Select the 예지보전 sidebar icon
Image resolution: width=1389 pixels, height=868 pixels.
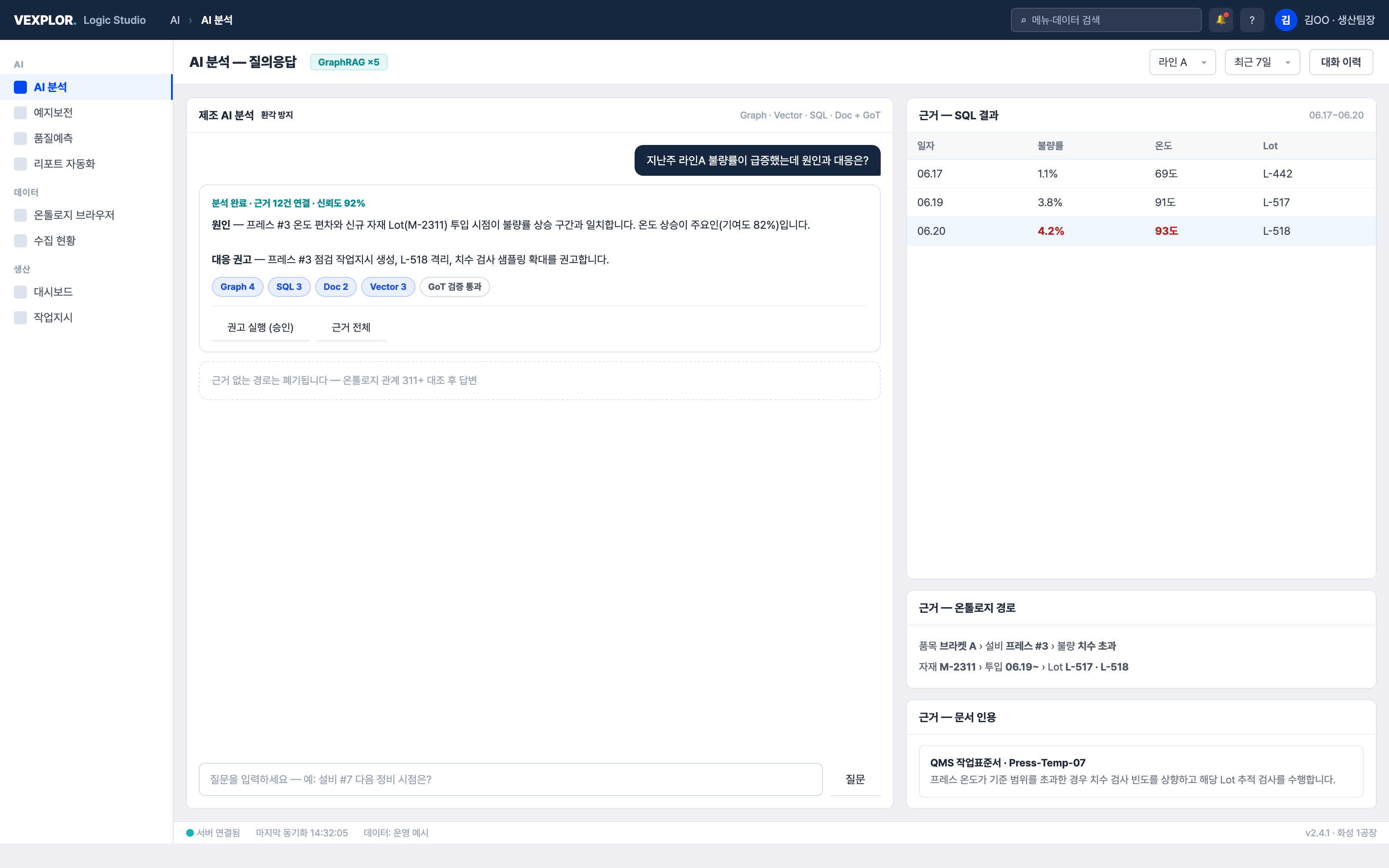pyautogui.click(x=21, y=112)
